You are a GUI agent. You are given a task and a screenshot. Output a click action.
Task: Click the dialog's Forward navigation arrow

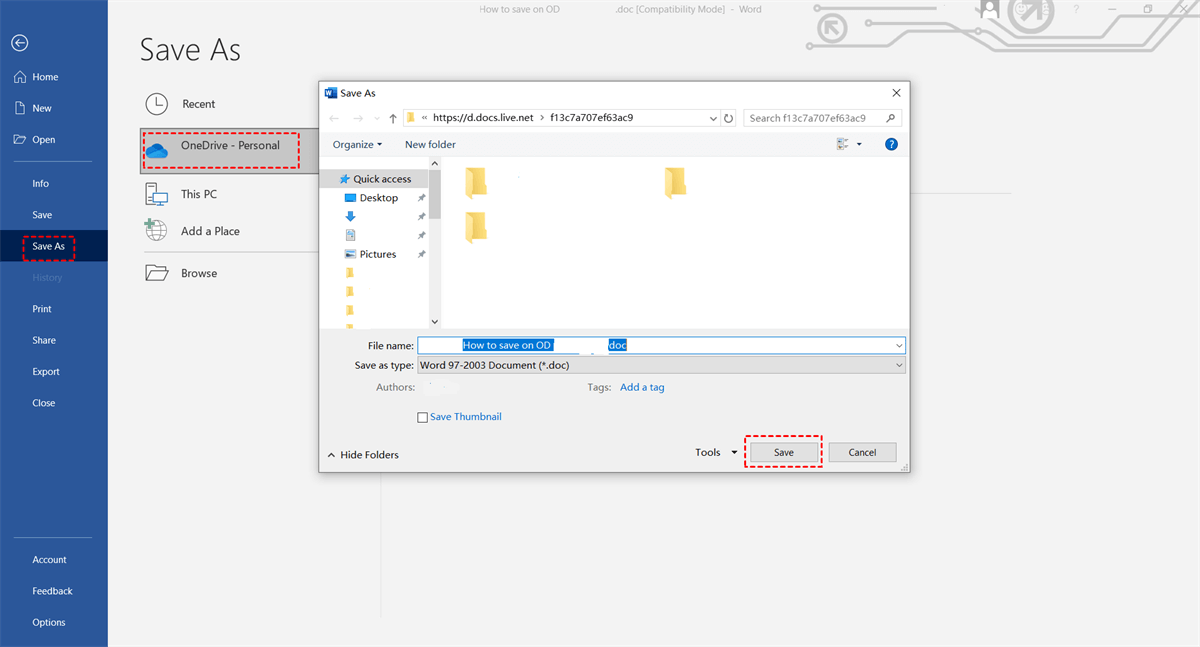358,118
